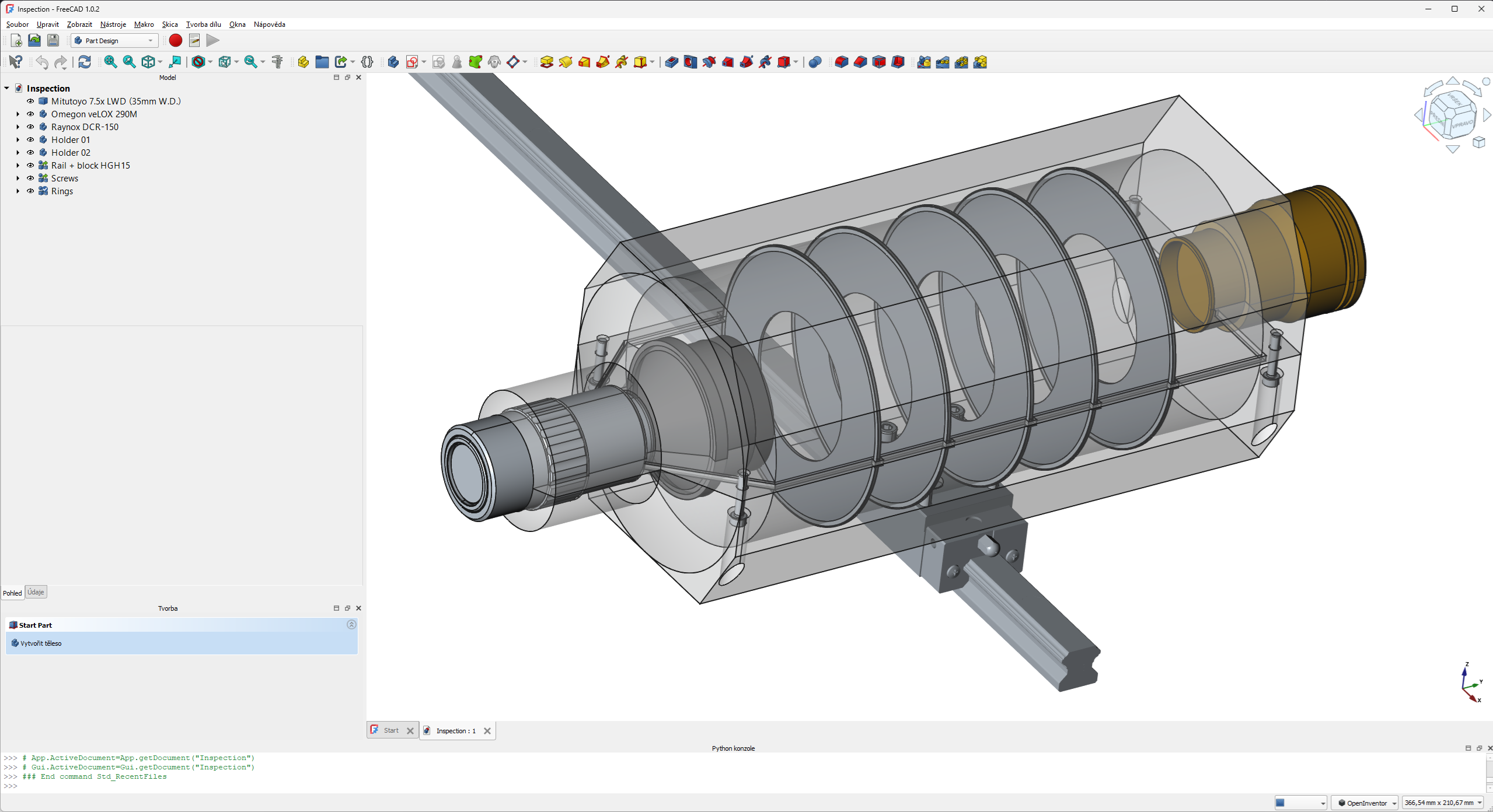Viewport: 1493px width, 812px height.
Task: Expand the Rail + block HGH15 item
Action: click(18, 166)
